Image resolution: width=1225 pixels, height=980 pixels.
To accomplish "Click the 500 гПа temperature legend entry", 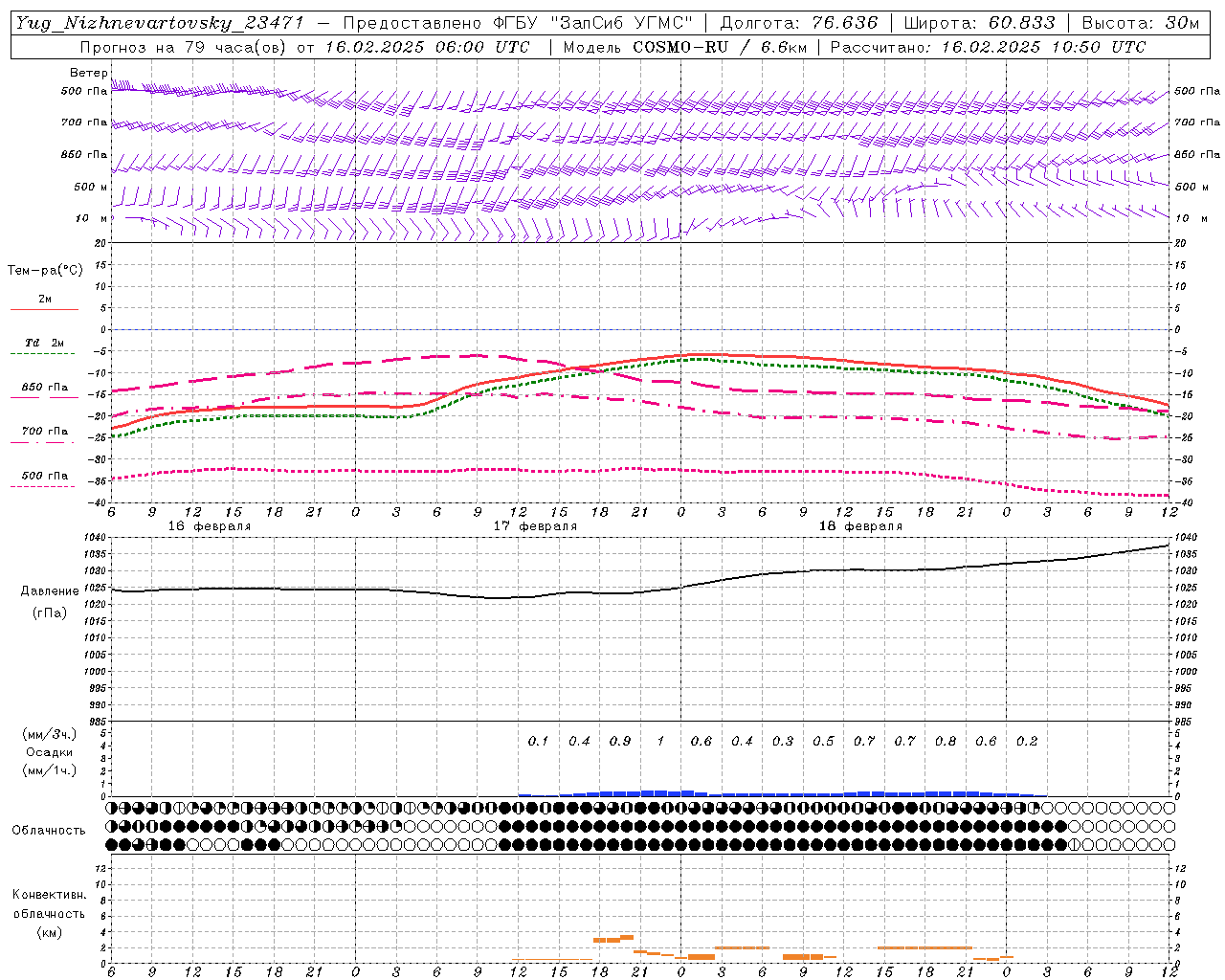I will point(44,479).
